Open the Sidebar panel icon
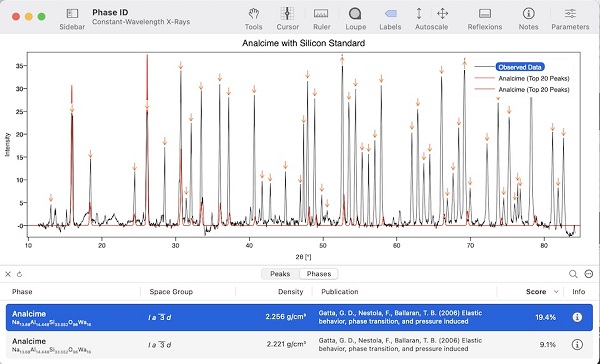This screenshot has height=364, width=600. click(72, 14)
